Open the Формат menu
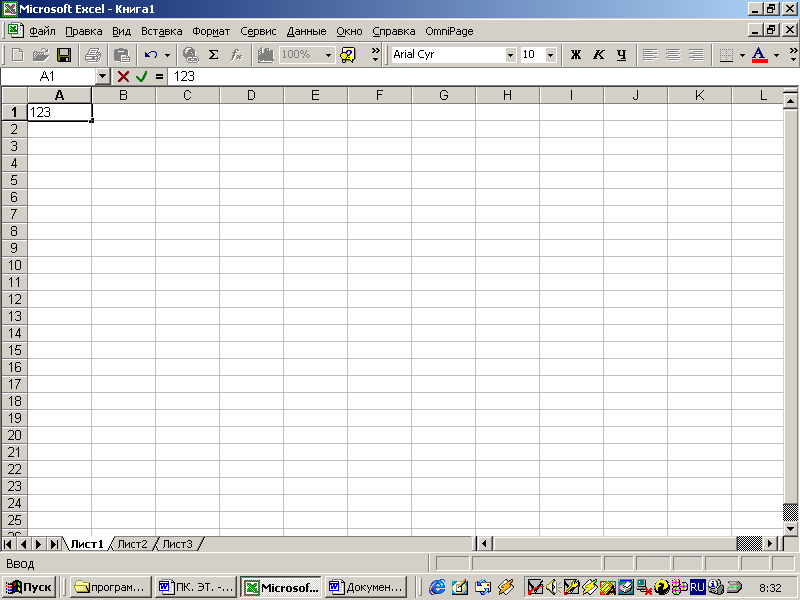 point(211,31)
